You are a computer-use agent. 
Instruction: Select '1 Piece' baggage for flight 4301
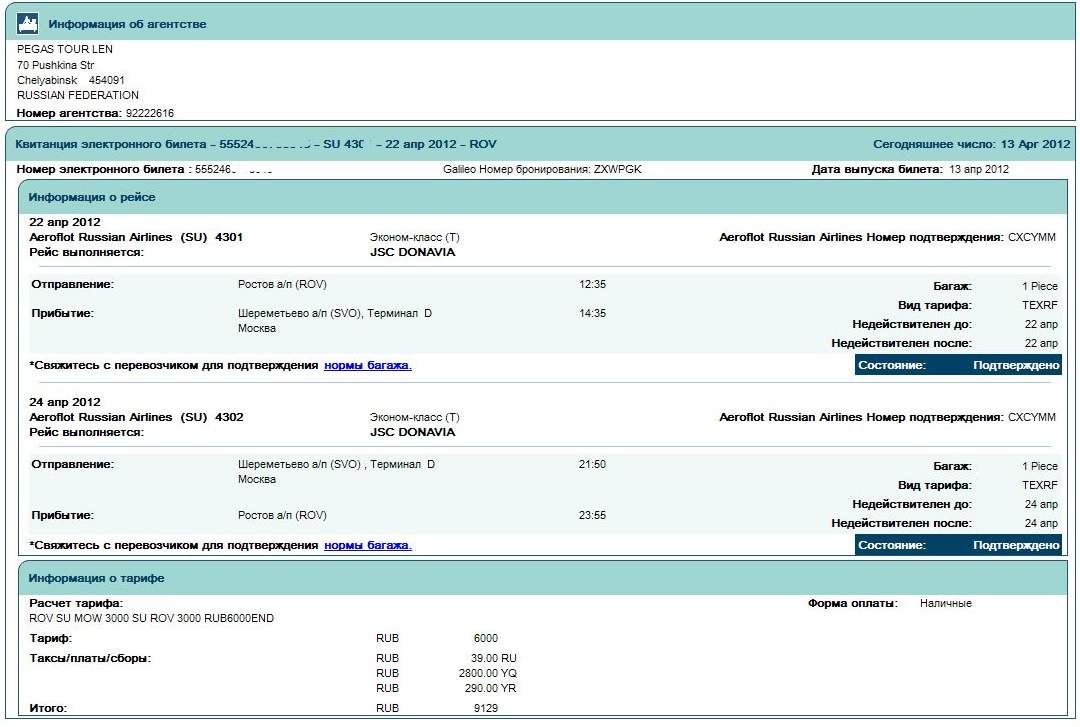click(x=1040, y=286)
